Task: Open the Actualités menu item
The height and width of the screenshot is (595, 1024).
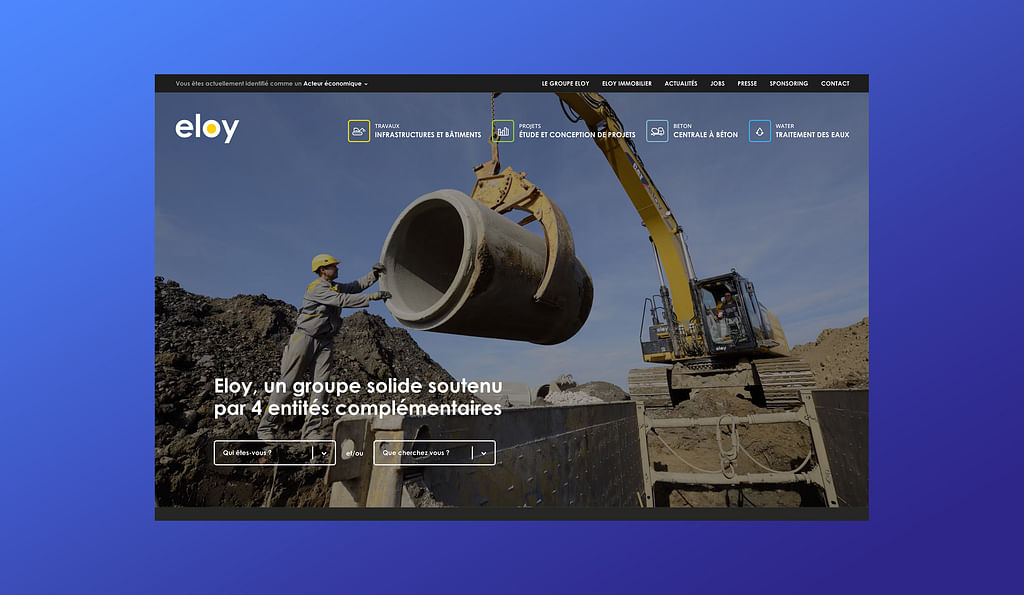Action: coord(681,84)
